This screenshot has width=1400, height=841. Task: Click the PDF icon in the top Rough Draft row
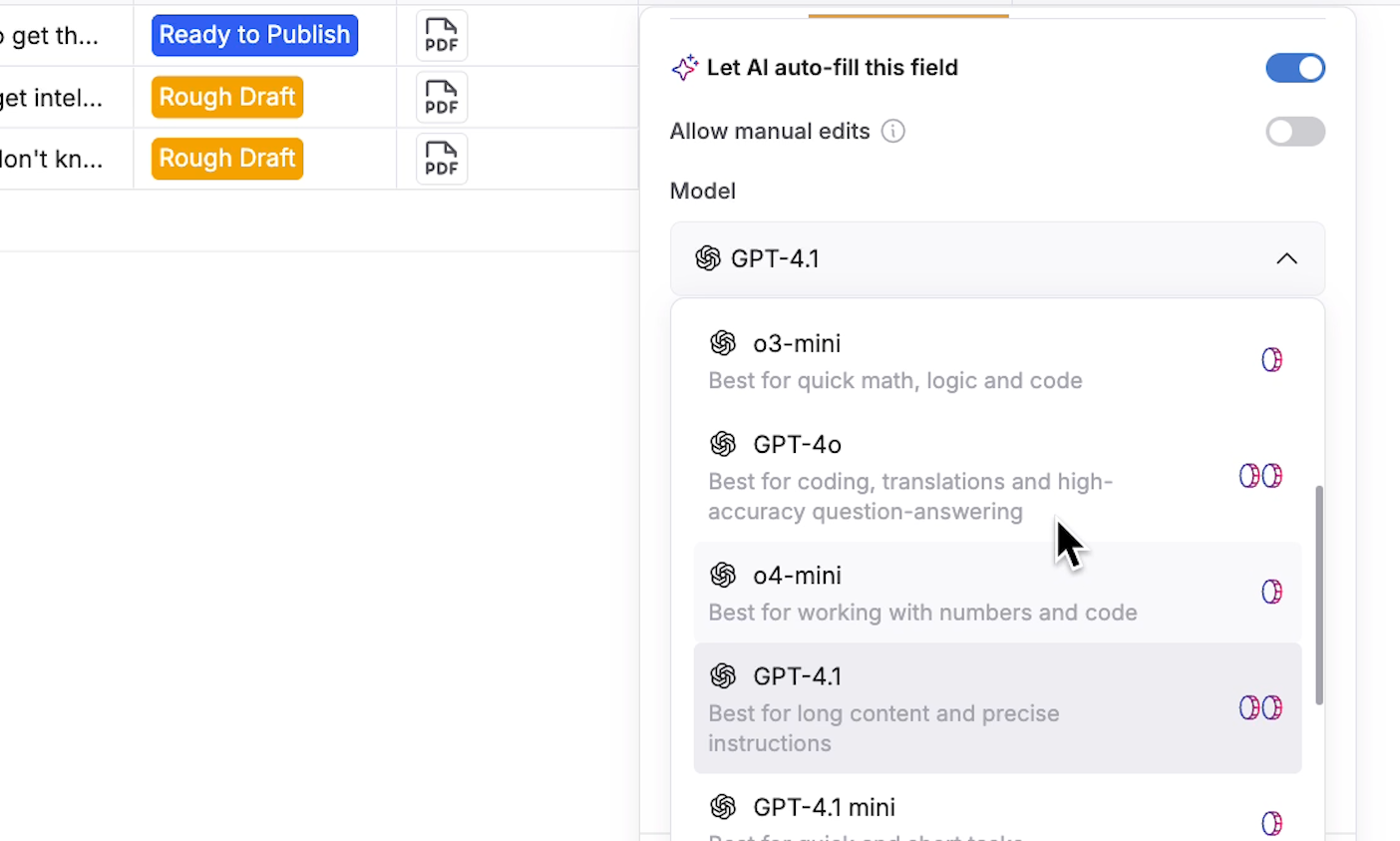tap(441, 97)
